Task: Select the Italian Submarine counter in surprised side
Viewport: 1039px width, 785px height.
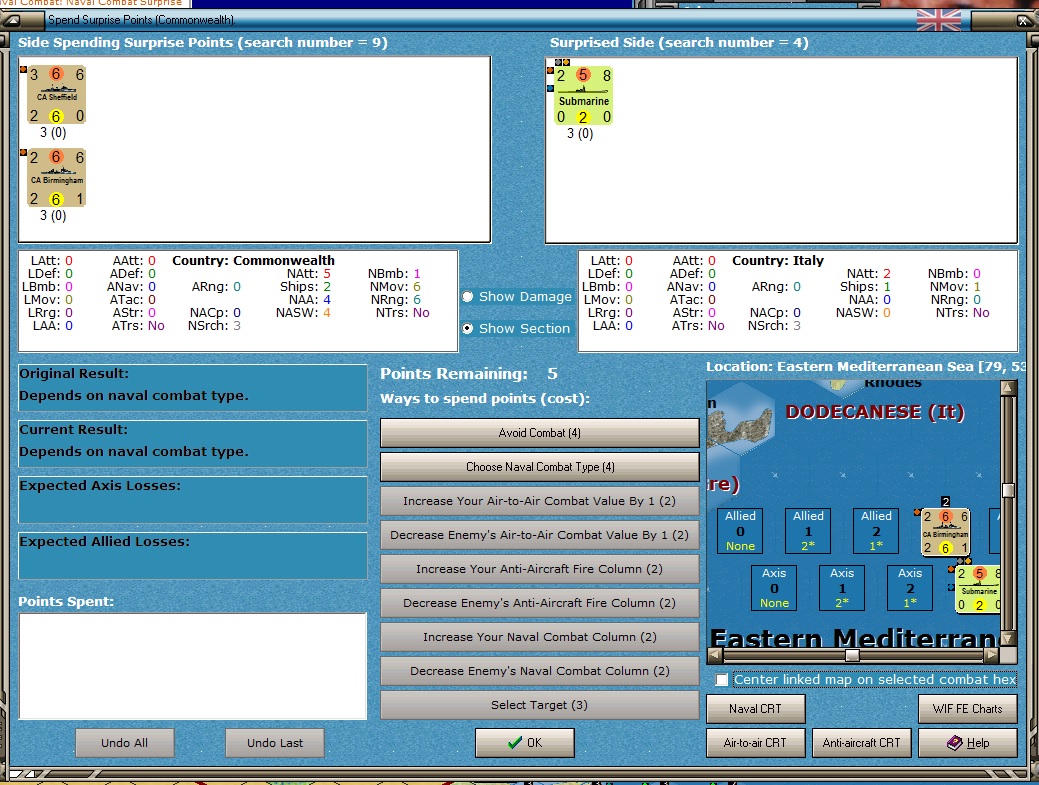Action: [x=583, y=96]
